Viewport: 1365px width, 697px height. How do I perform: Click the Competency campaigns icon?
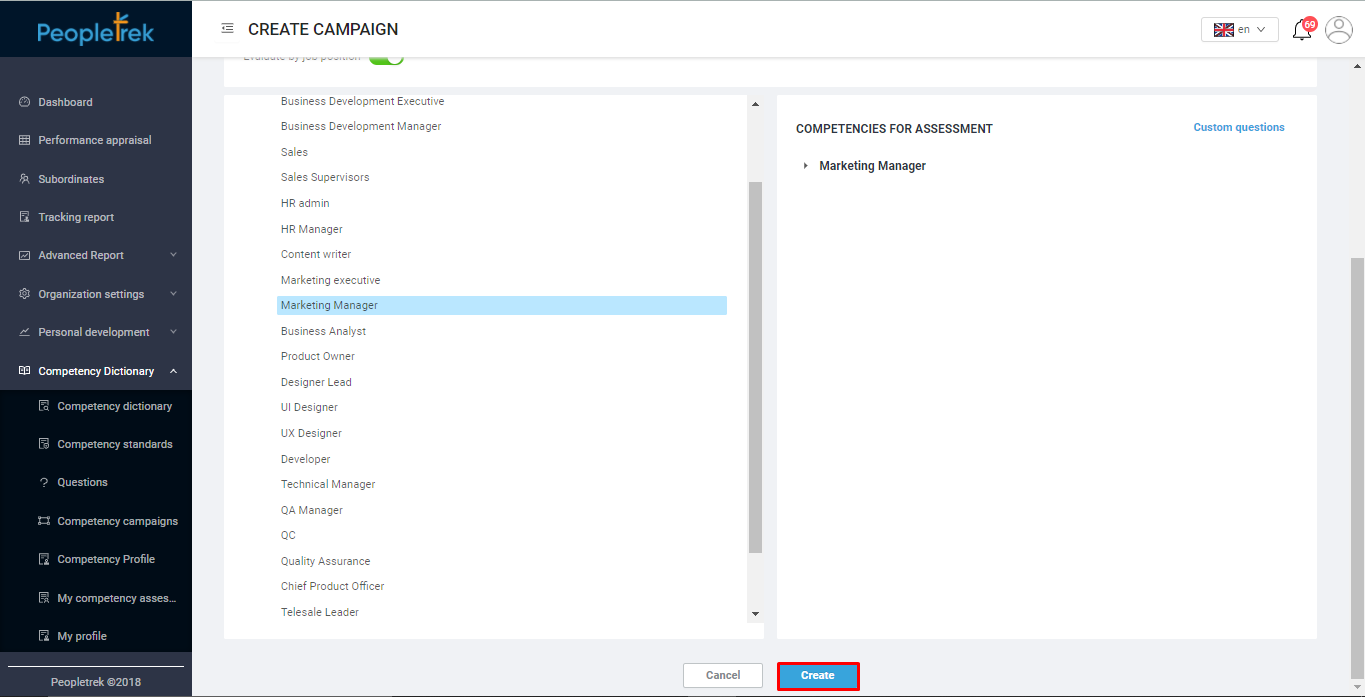44,521
